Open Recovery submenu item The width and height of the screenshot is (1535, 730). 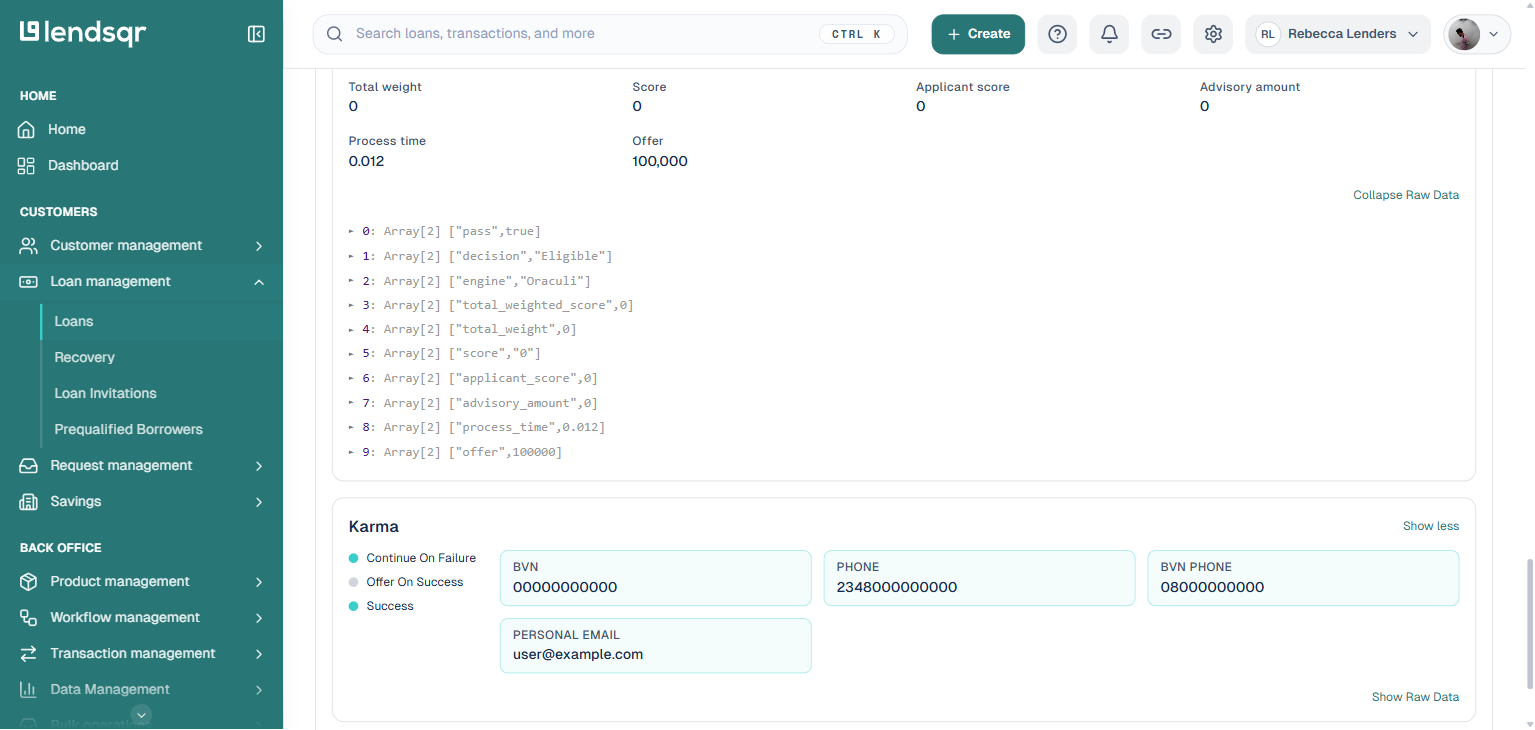coord(84,357)
